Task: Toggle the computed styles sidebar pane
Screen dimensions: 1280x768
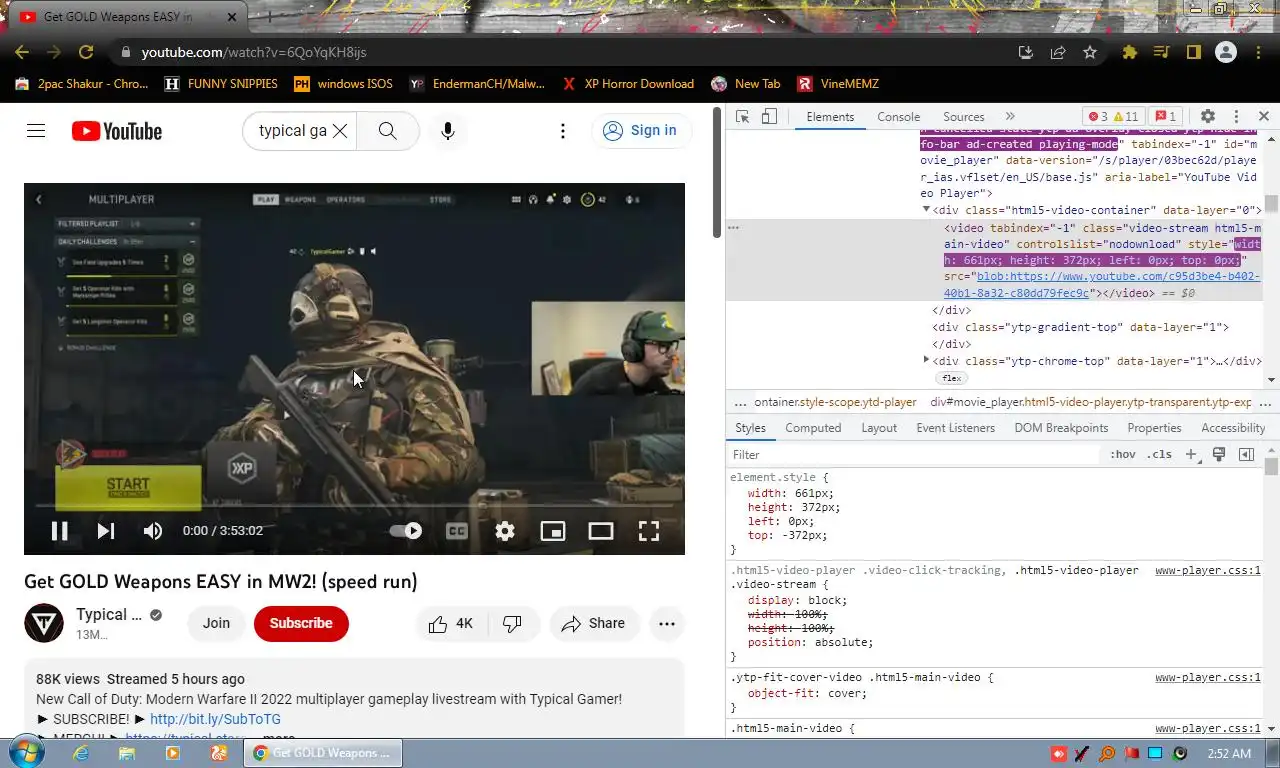Action: coord(1246,455)
